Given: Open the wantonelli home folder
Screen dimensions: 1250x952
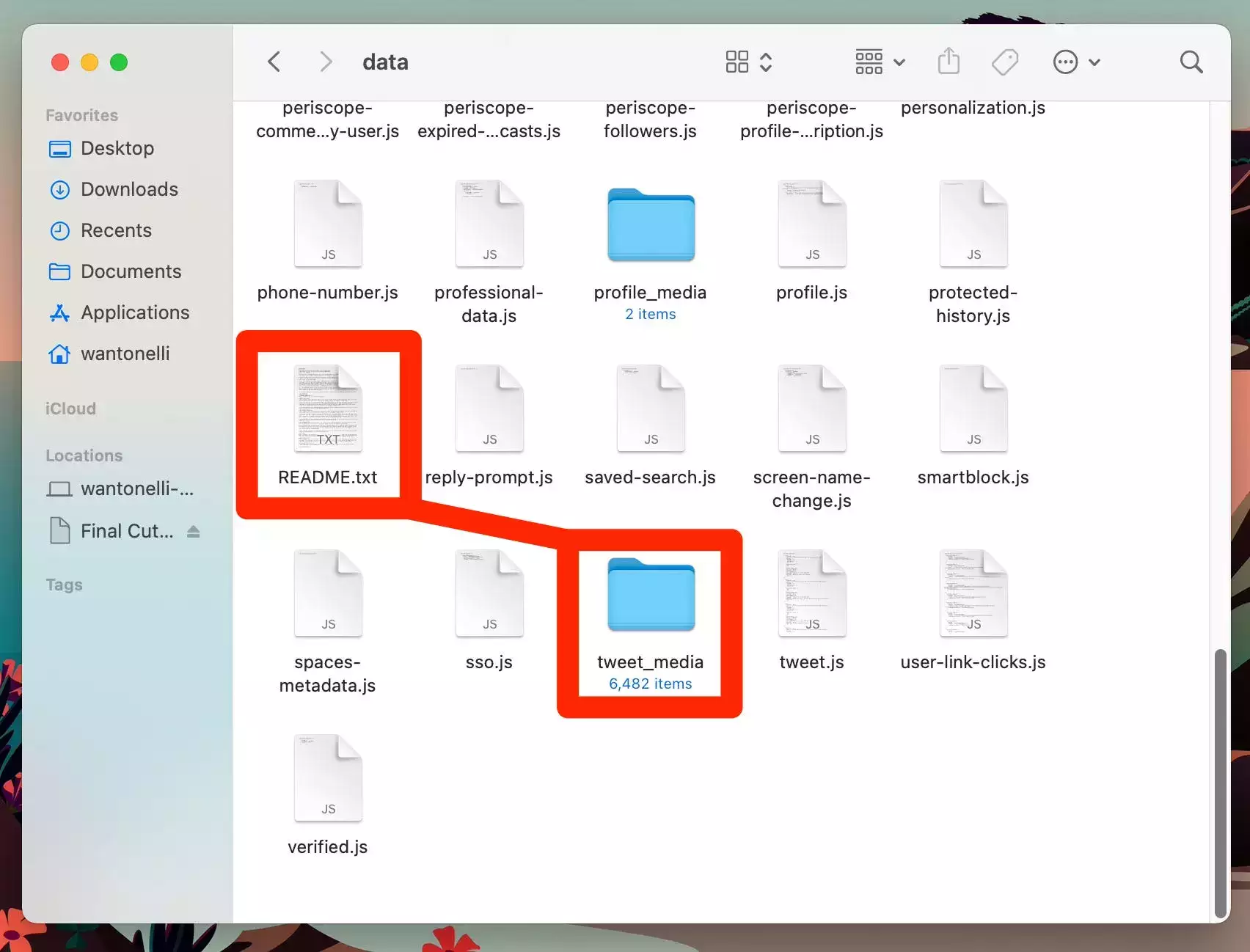Looking at the screenshot, I should 125,354.
